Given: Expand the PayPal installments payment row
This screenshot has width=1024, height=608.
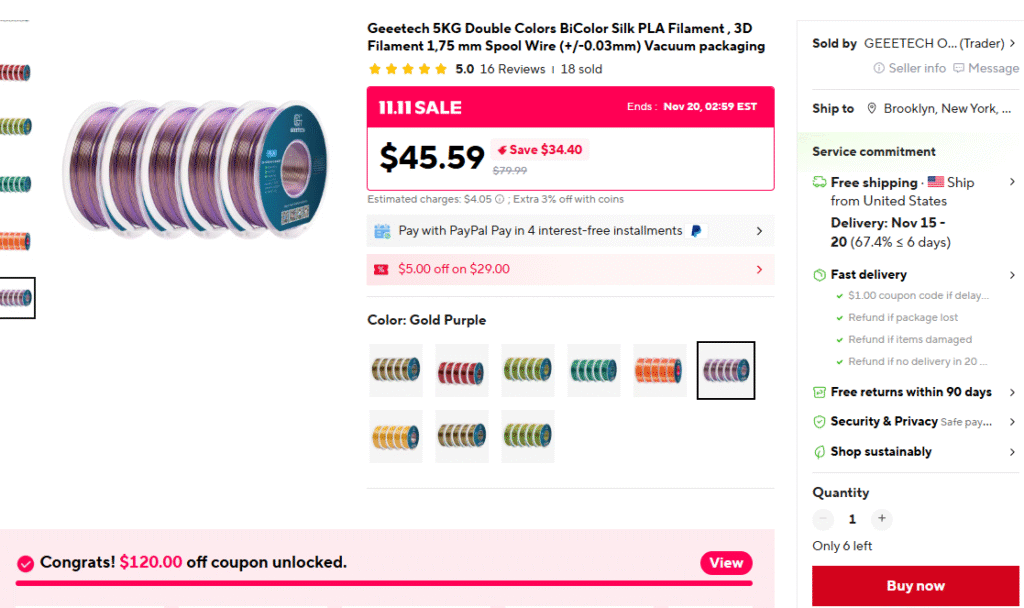Looking at the screenshot, I should tap(759, 231).
